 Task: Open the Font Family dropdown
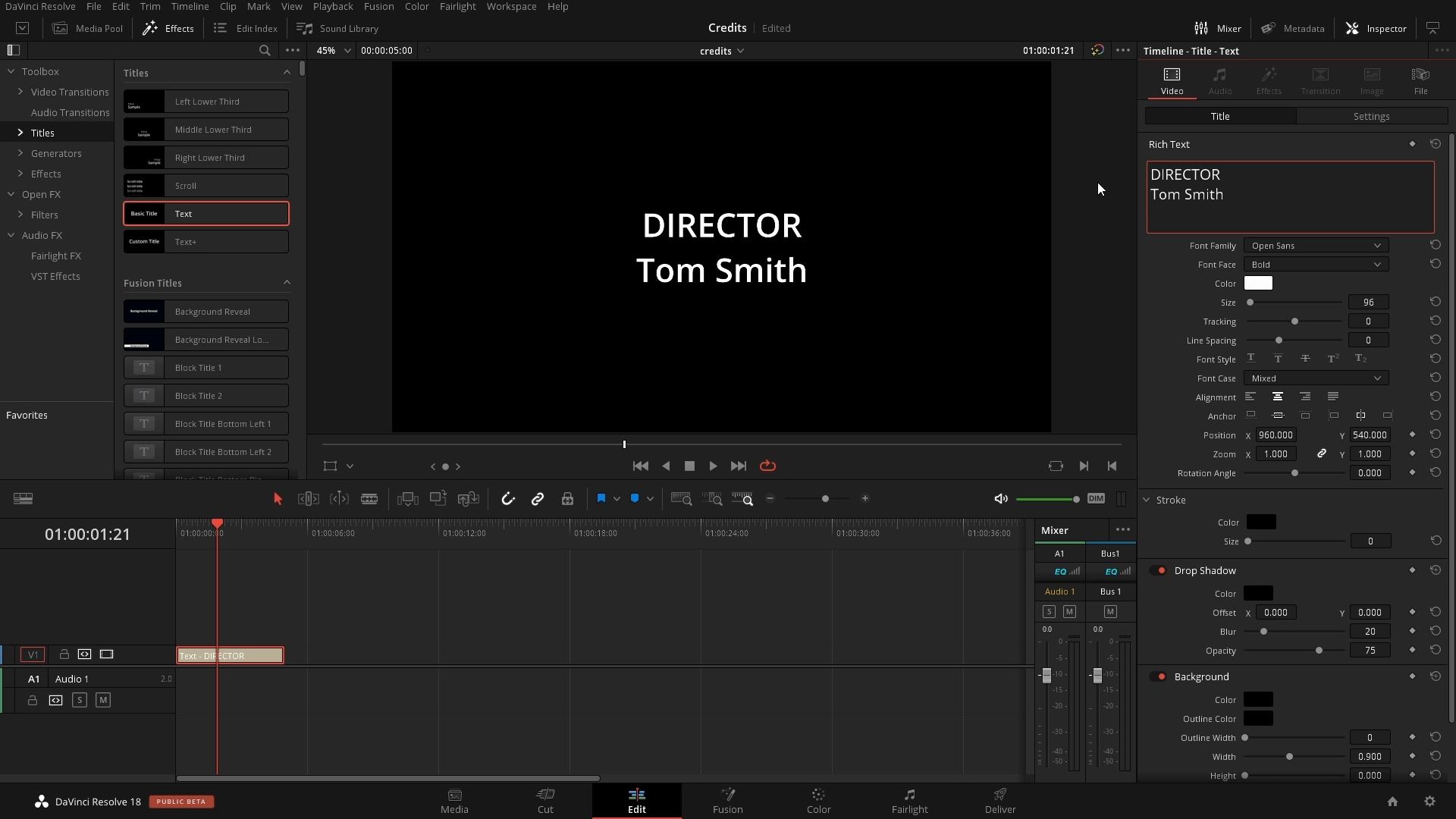pyautogui.click(x=1316, y=245)
